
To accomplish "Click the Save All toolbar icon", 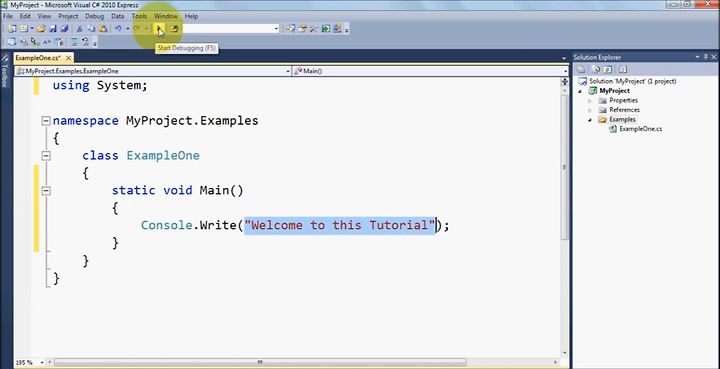I will (65, 28).
